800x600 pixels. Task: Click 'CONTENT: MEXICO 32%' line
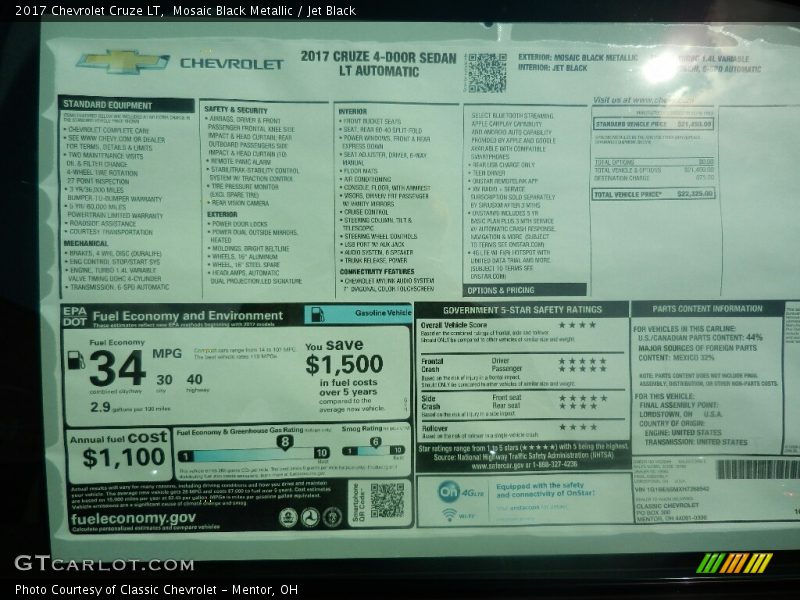point(677,358)
